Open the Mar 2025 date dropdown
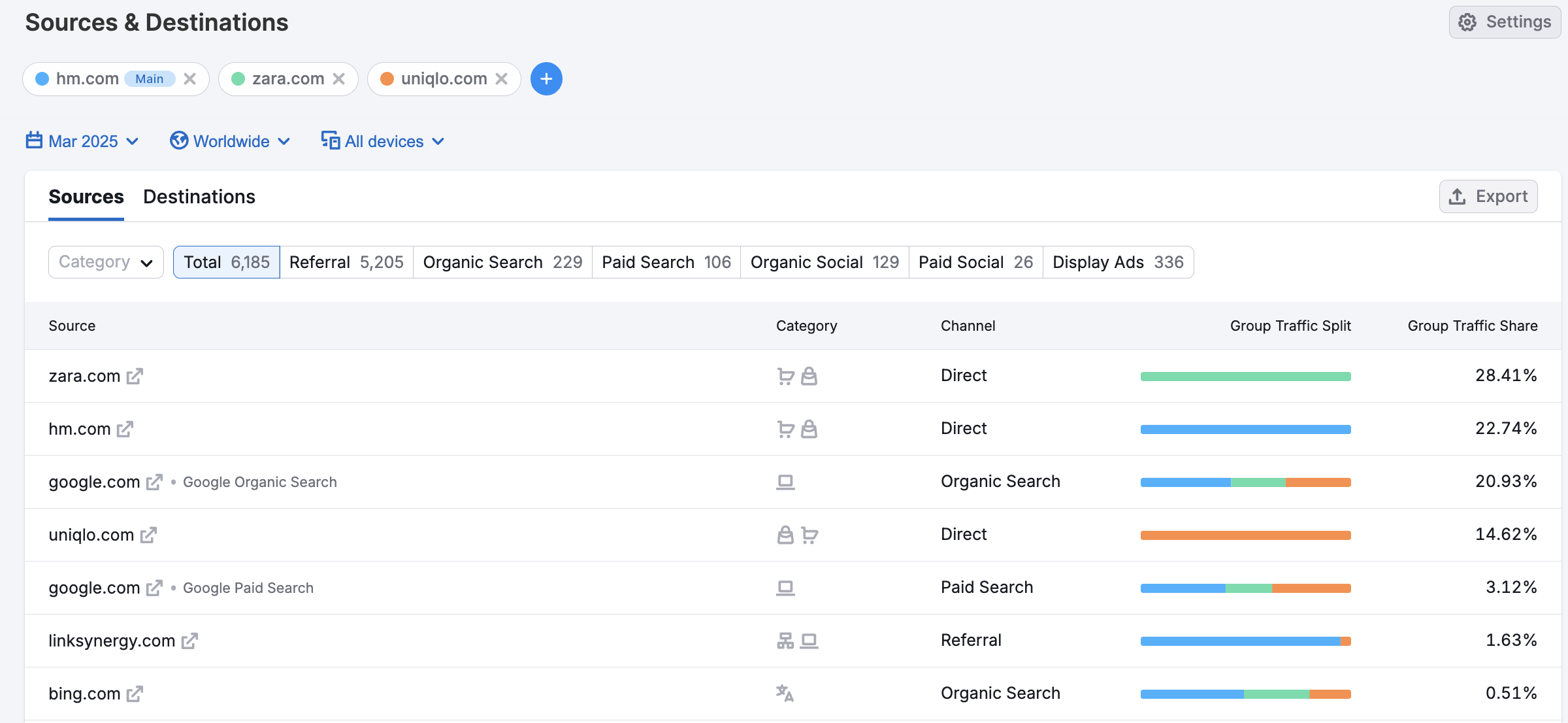 82,141
